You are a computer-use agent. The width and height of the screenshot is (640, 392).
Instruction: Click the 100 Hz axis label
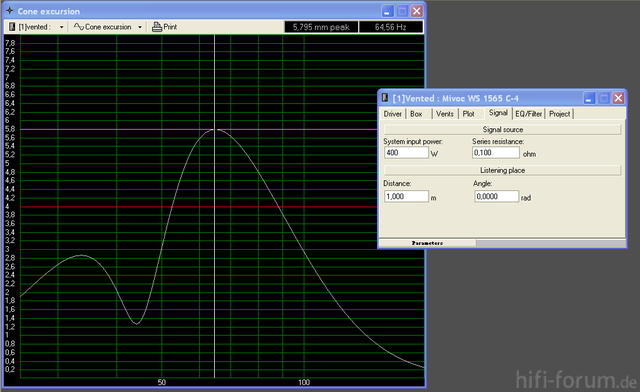[x=304, y=383]
